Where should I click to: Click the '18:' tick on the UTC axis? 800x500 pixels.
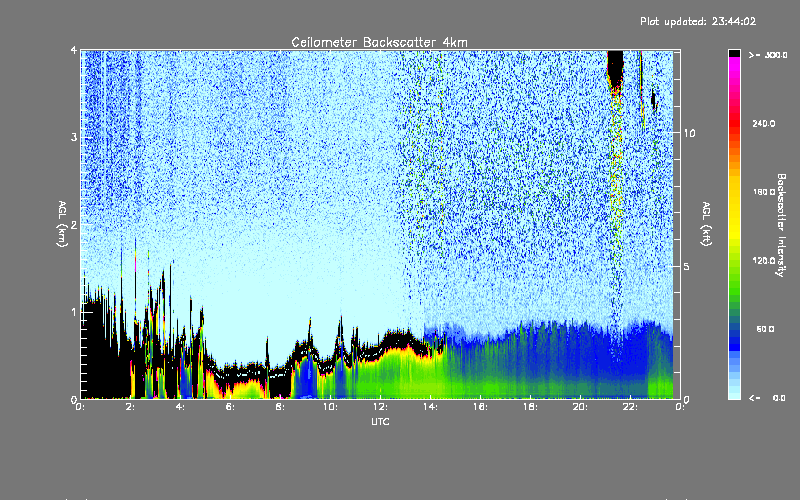coord(530,407)
